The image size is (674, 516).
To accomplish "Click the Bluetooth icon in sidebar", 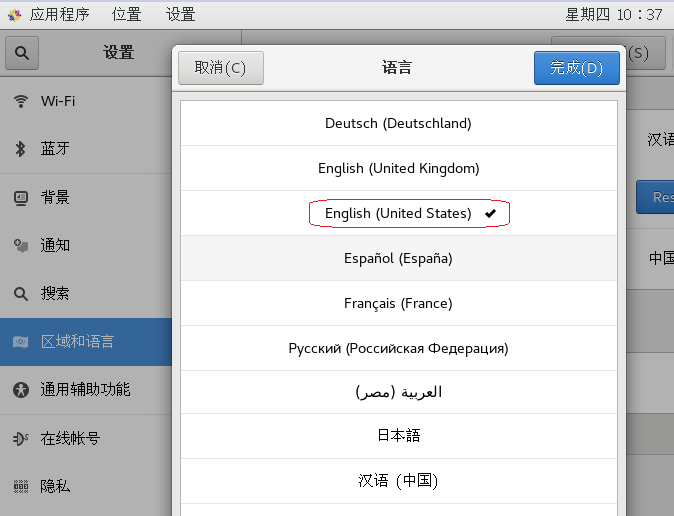I will 20,149.
